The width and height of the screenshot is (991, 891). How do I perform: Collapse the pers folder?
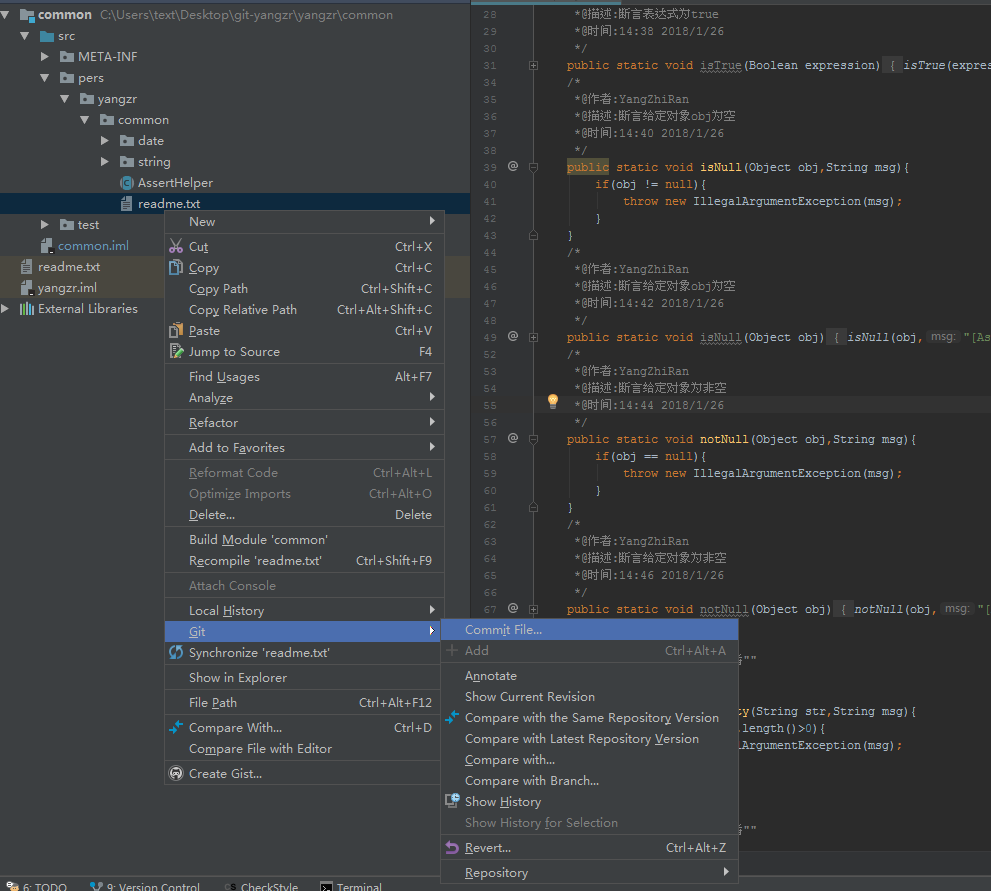44,78
